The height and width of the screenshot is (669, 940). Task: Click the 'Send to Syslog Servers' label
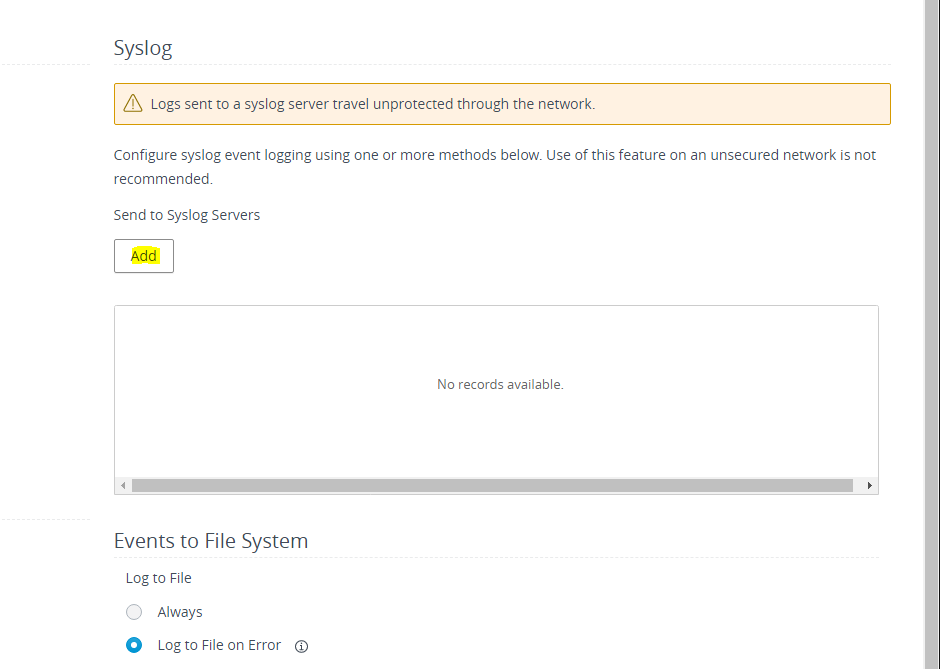[x=187, y=215]
